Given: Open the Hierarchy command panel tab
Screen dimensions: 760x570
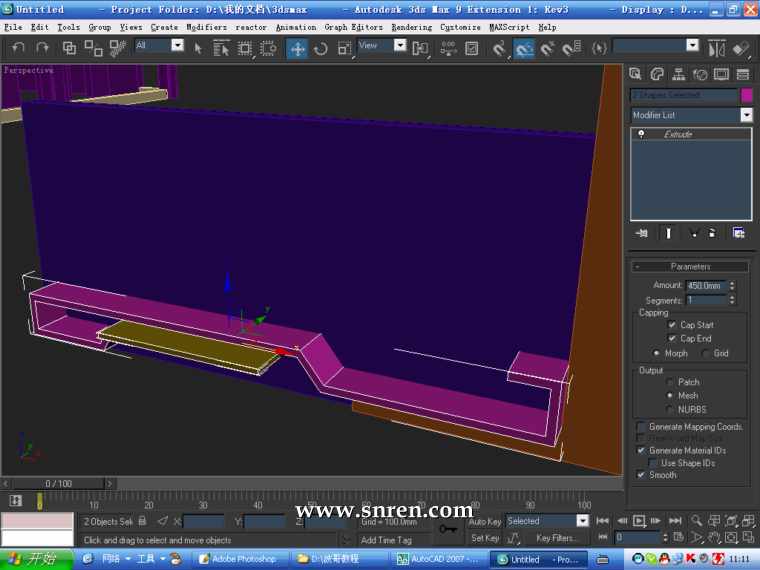Looking at the screenshot, I should [x=678, y=74].
